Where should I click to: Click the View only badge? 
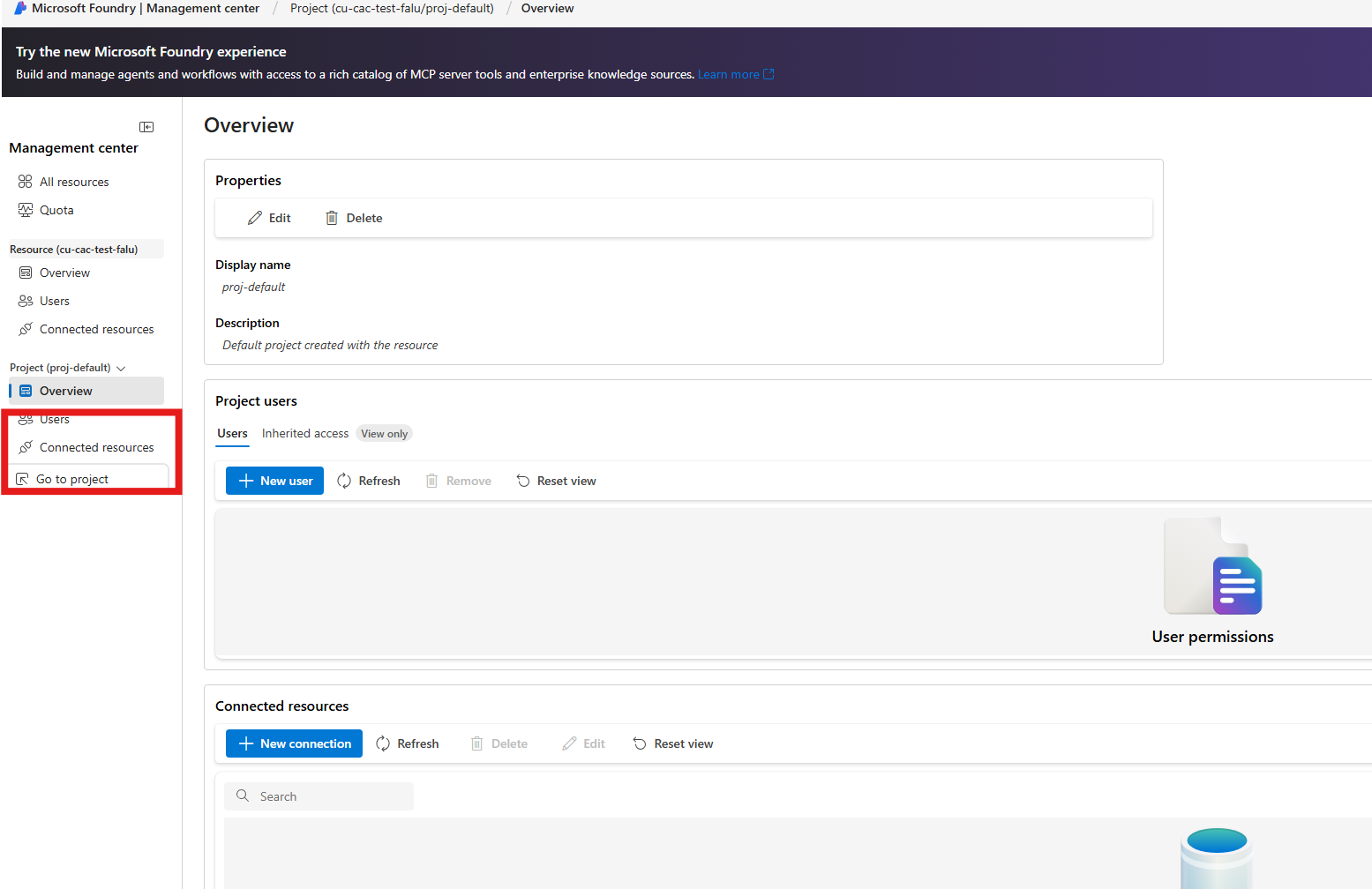pos(385,433)
